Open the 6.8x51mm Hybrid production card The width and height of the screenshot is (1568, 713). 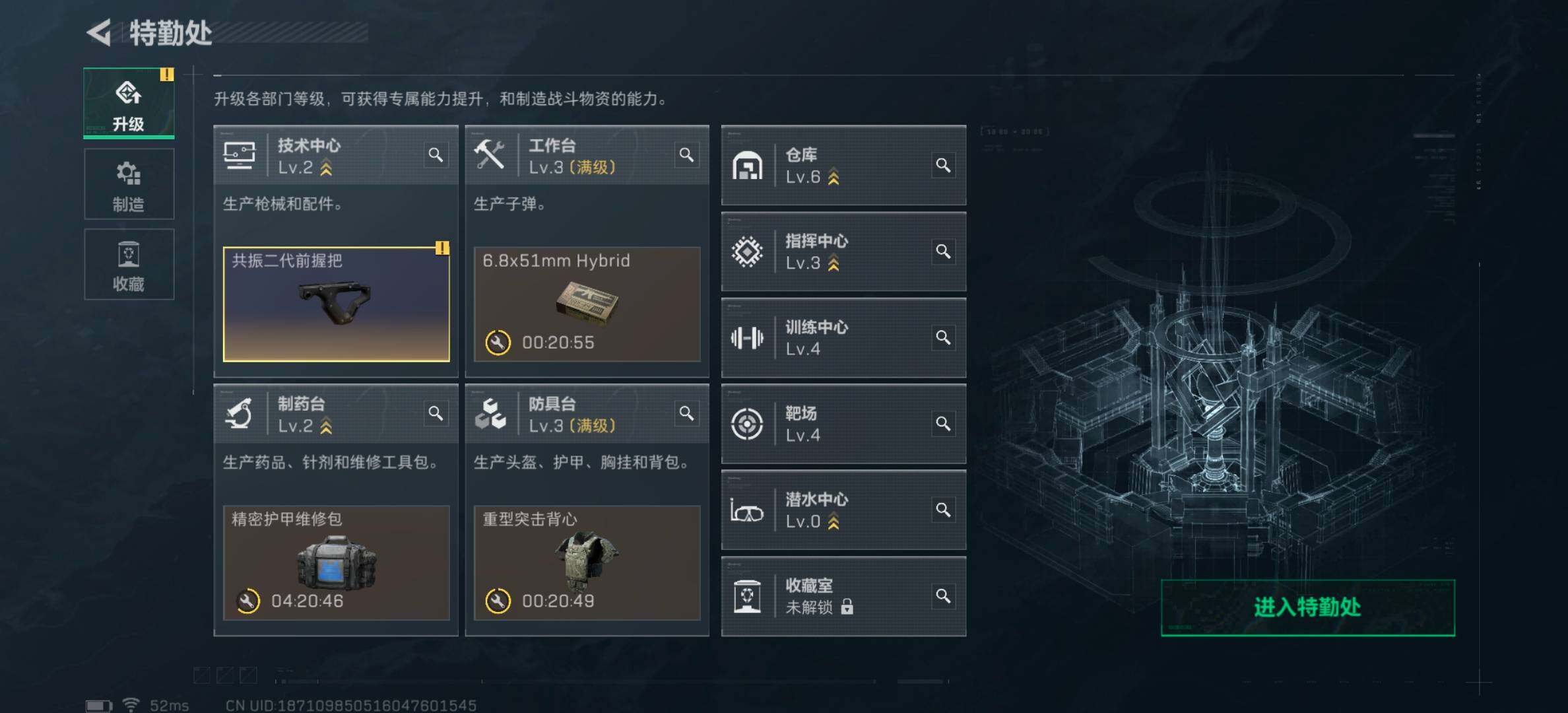587,304
